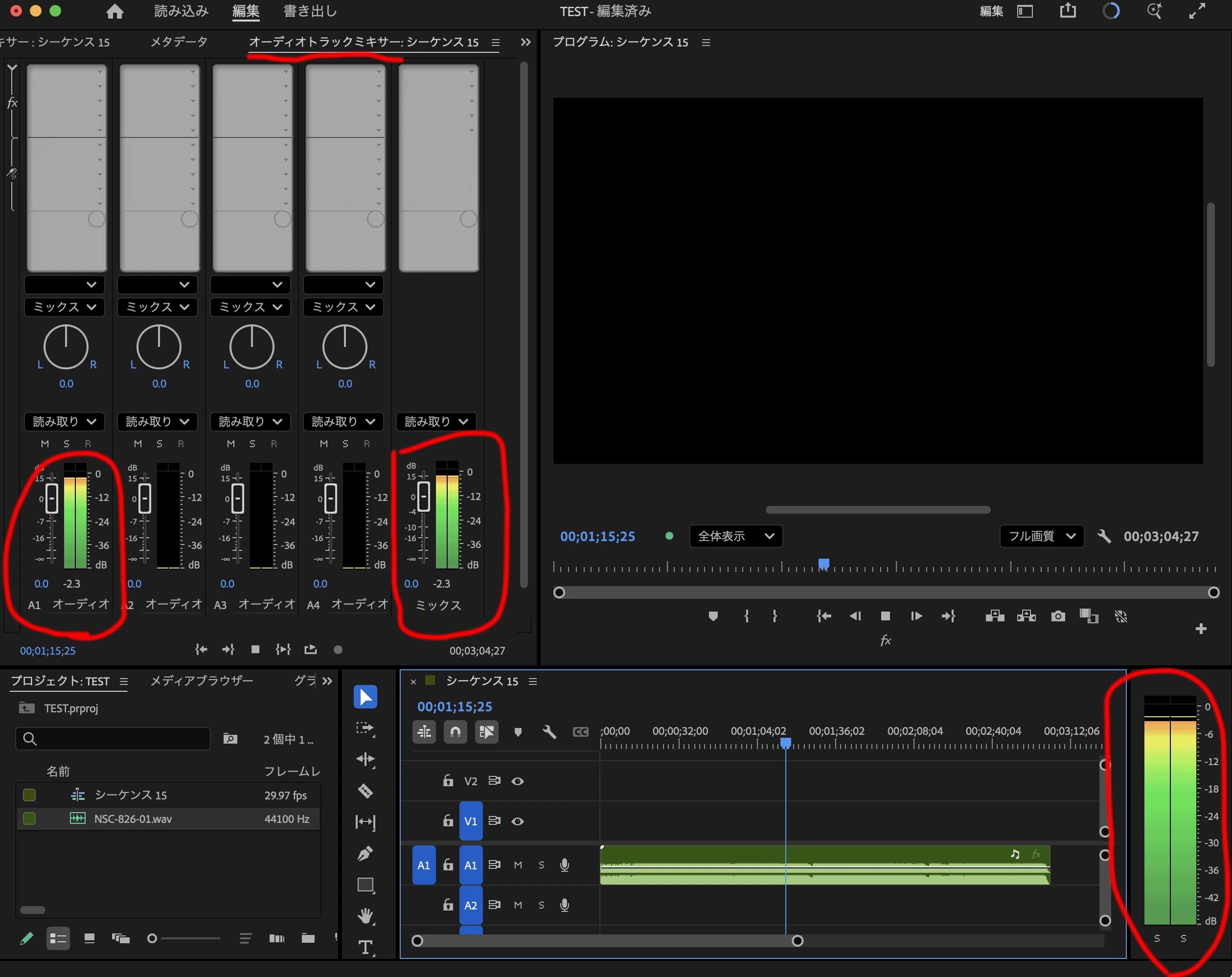Select the Pen tool in toolbar

point(365,854)
